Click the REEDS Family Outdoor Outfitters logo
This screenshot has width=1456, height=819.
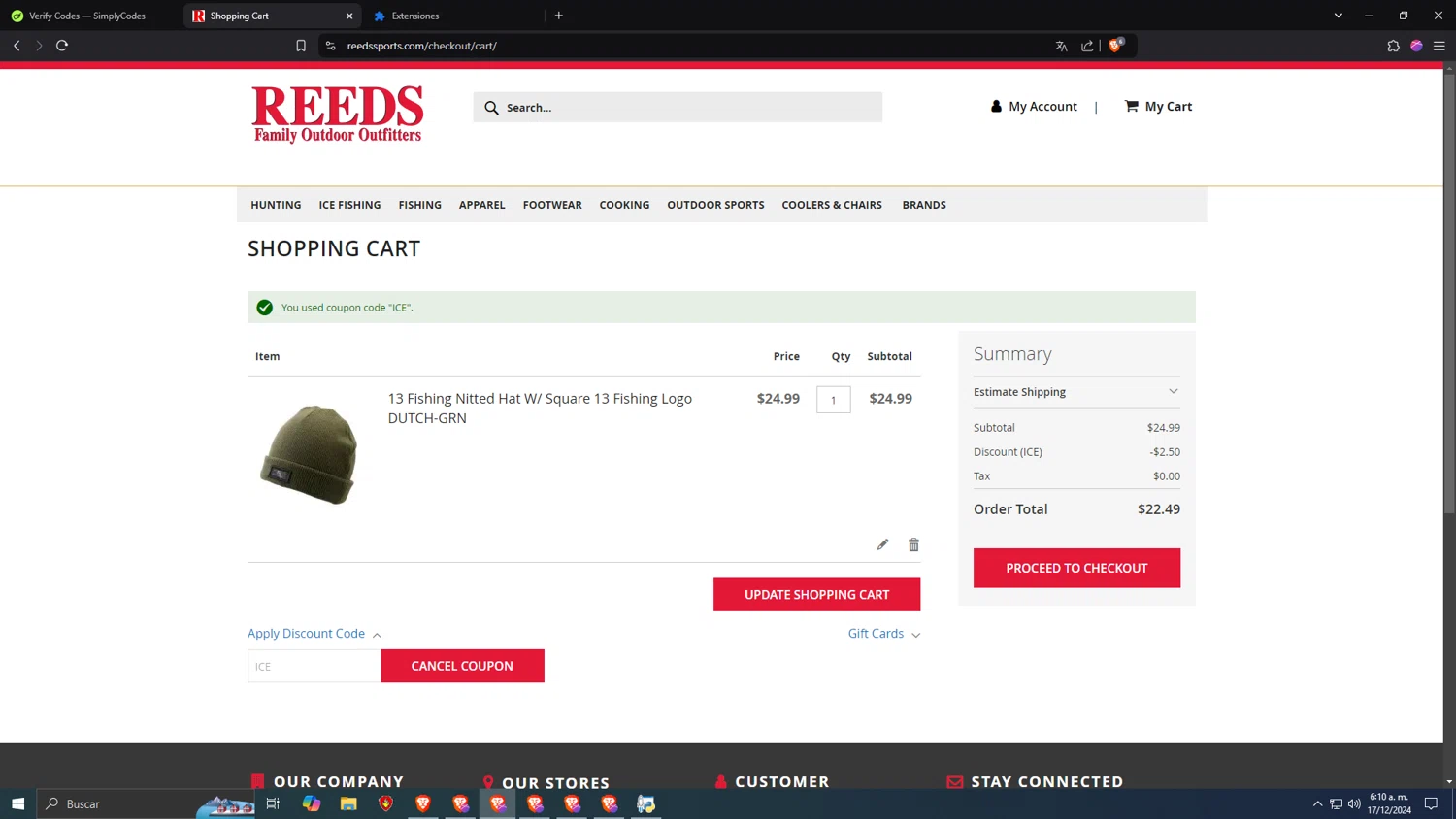tap(337, 115)
